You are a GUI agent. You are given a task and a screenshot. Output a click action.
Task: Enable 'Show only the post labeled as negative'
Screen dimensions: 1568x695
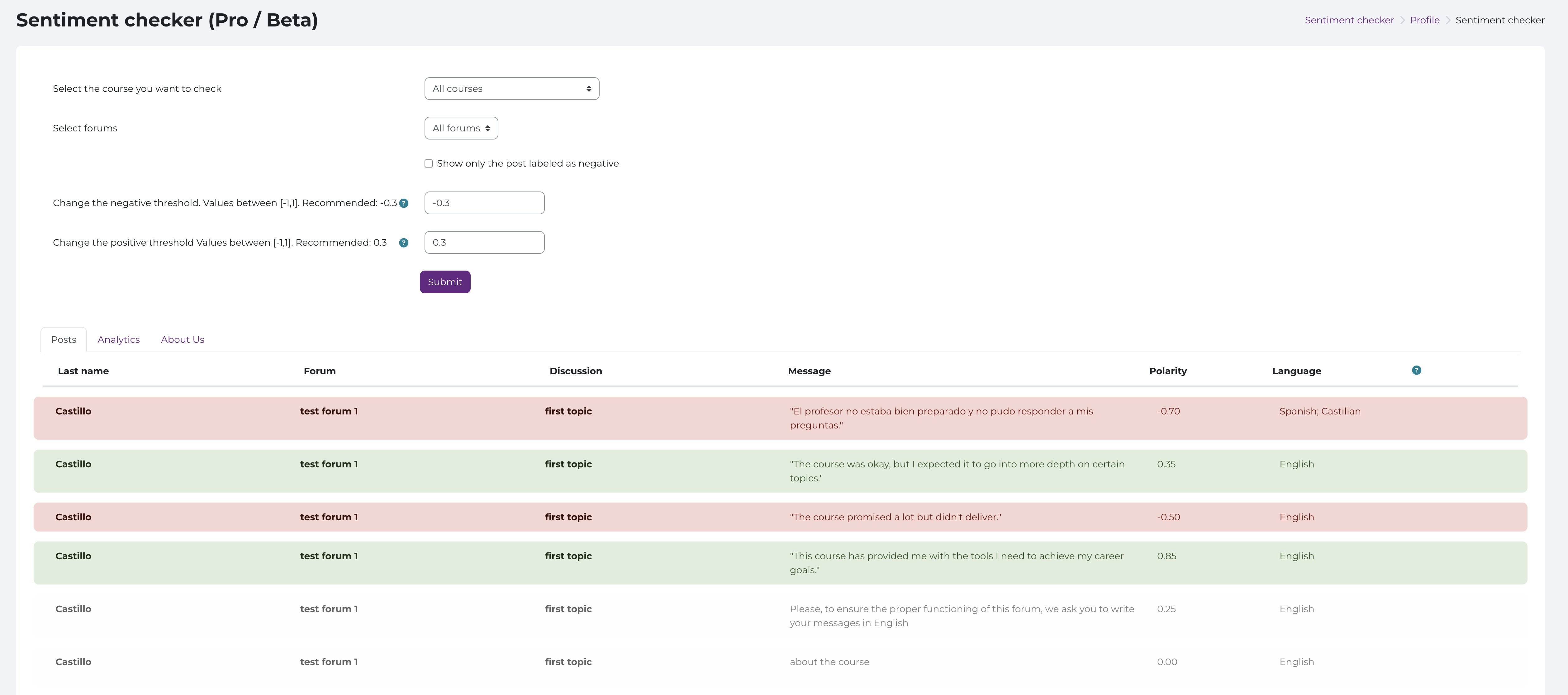click(429, 164)
